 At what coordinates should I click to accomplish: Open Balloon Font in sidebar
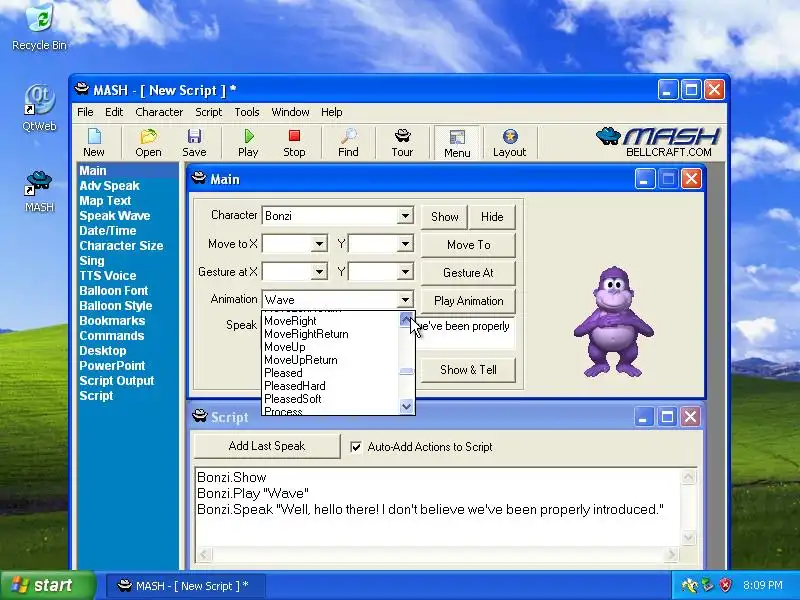(114, 291)
